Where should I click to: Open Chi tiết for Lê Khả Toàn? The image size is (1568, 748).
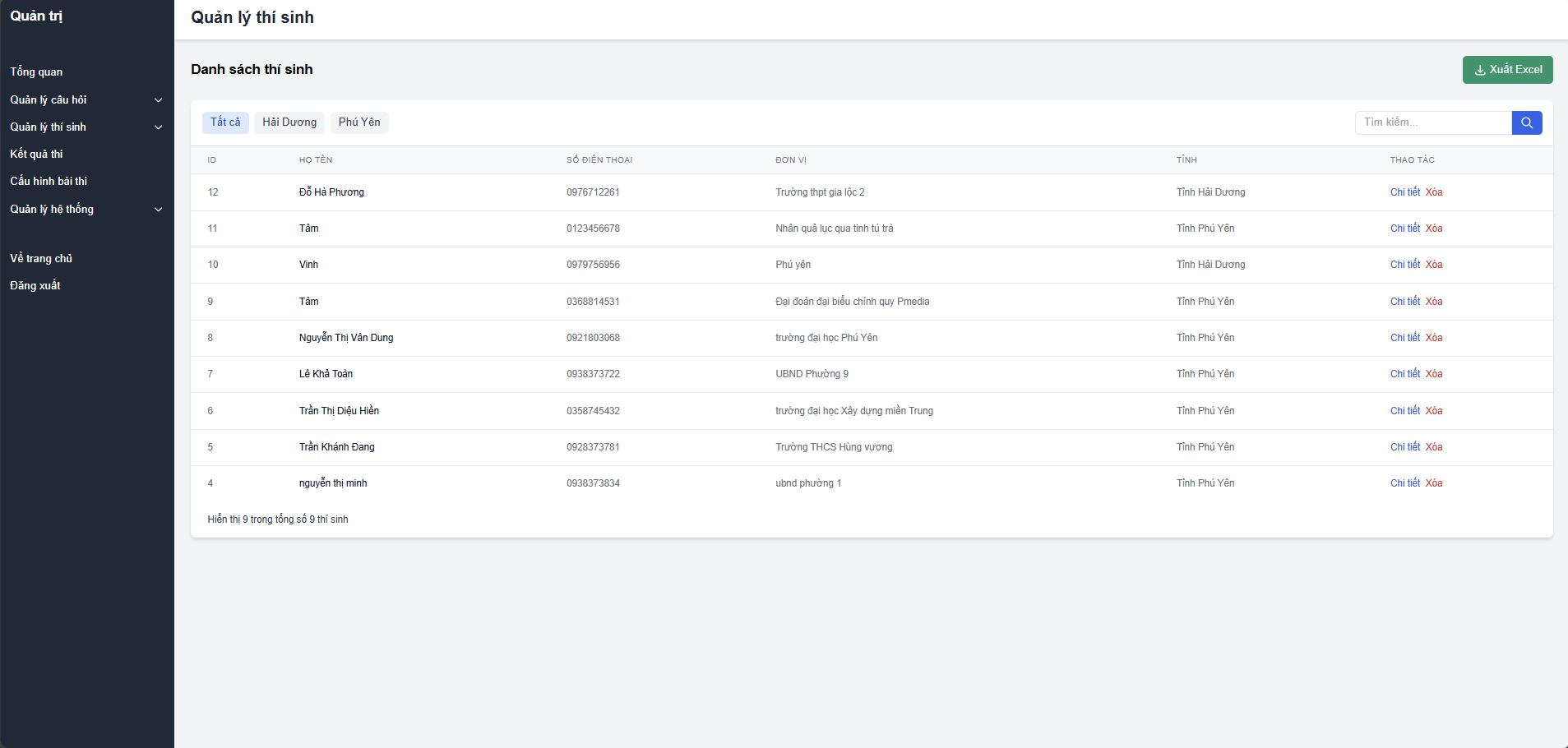1404,374
